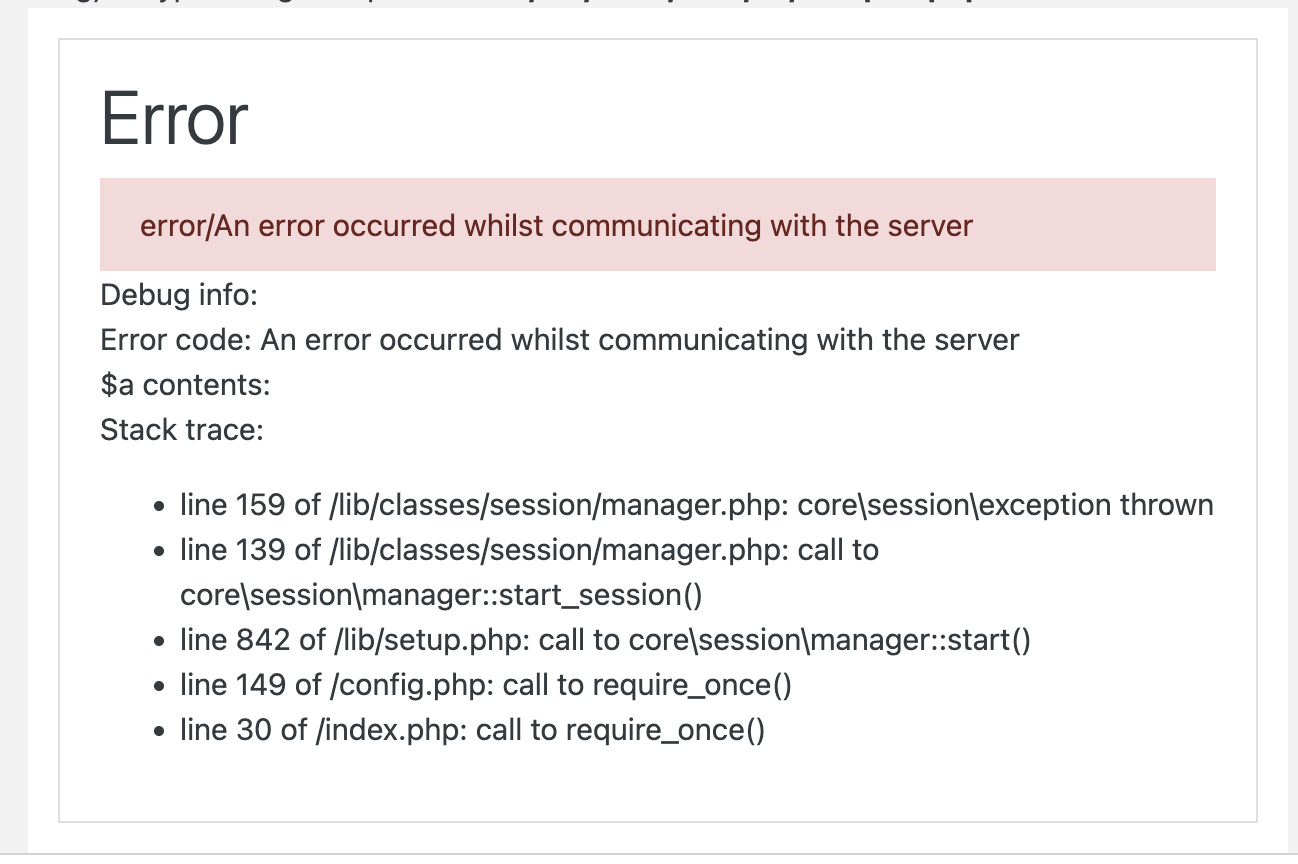This screenshot has width=1298, height=864.
Task: Click the "line 842" stack trace entry
Action: 605,640
